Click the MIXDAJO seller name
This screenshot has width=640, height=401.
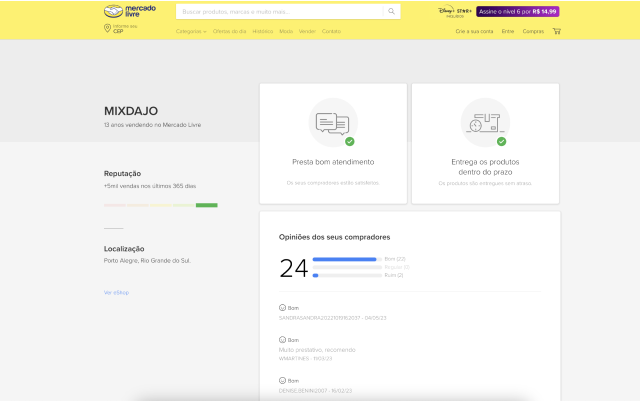point(131,111)
